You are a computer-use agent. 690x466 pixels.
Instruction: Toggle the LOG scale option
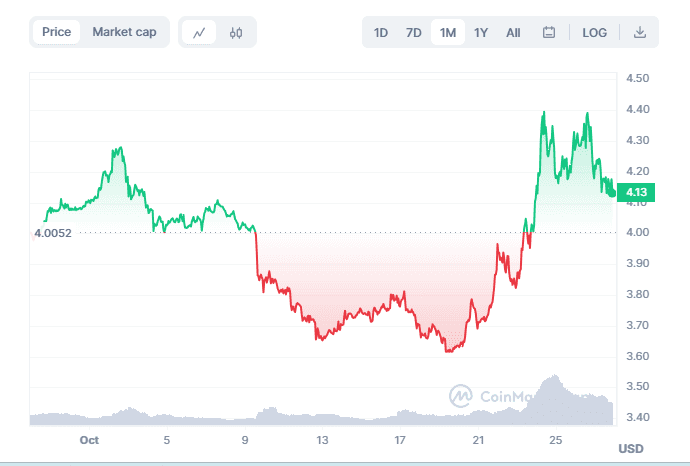(x=595, y=32)
